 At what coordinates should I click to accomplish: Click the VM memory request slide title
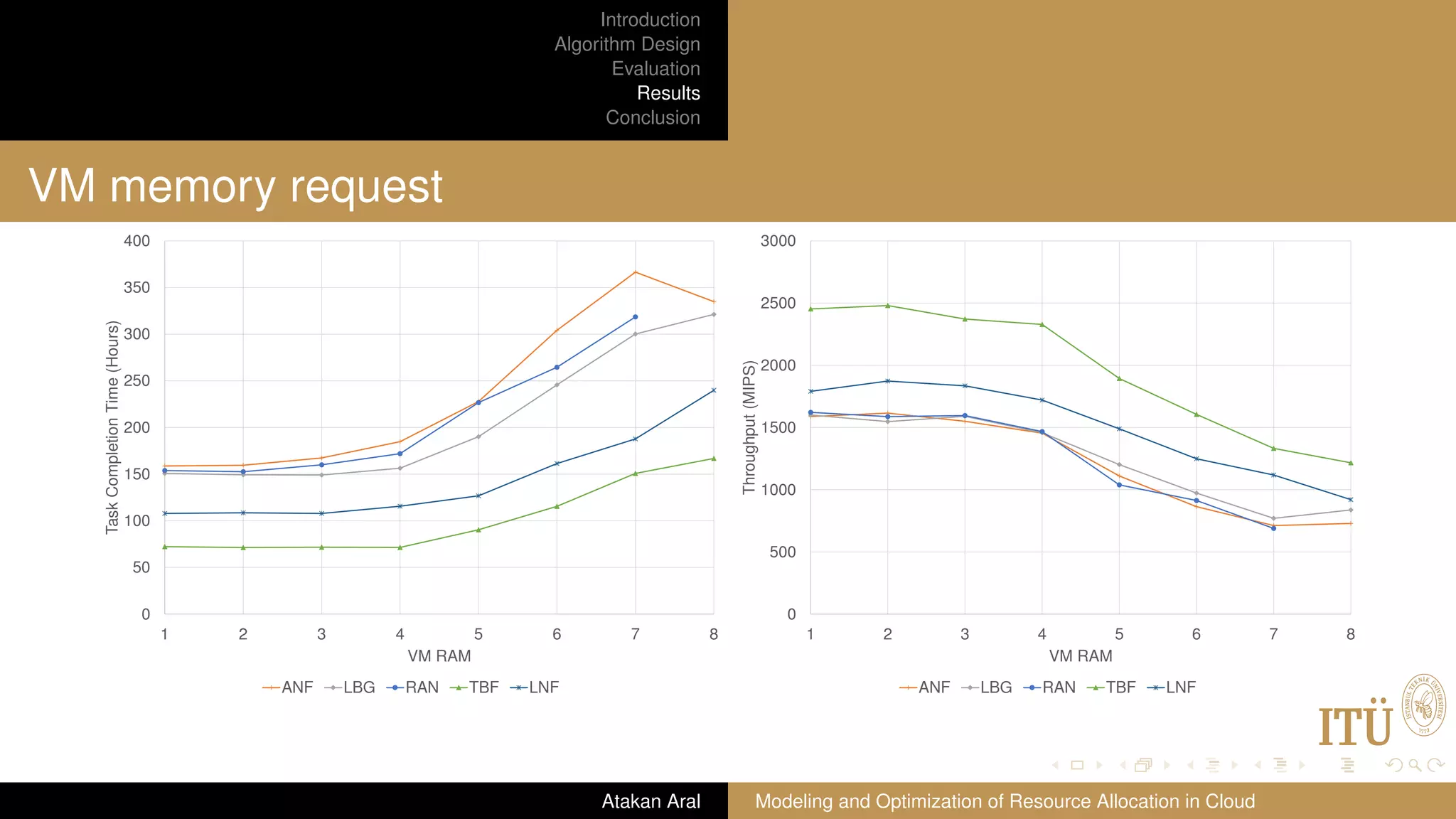click(235, 186)
